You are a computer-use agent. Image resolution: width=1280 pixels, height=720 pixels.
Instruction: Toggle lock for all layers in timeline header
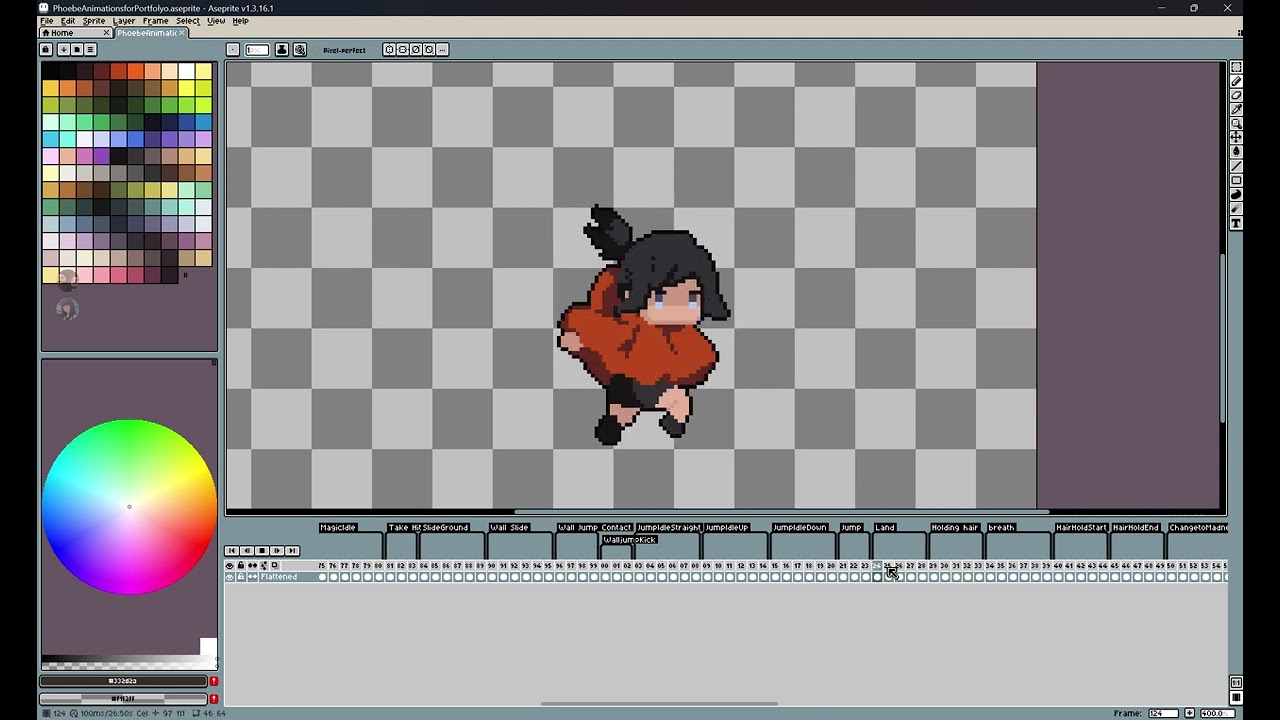tap(241, 566)
